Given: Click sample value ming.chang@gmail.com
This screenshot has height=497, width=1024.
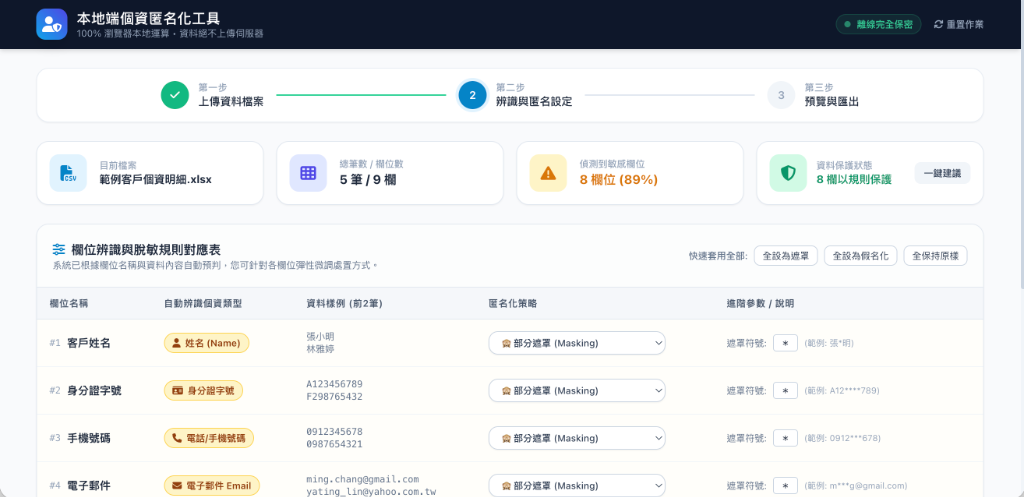Looking at the screenshot, I should pos(362,479).
